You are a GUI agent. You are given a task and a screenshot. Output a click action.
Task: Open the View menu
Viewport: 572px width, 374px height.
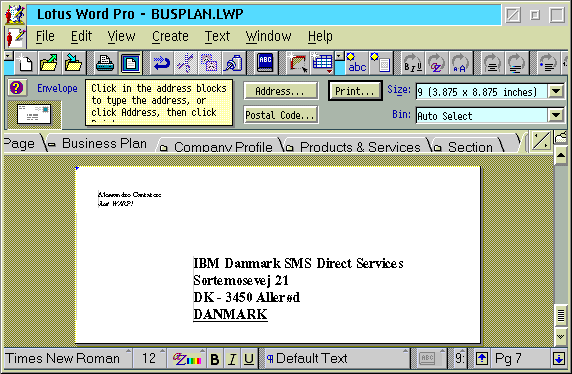tap(121, 36)
